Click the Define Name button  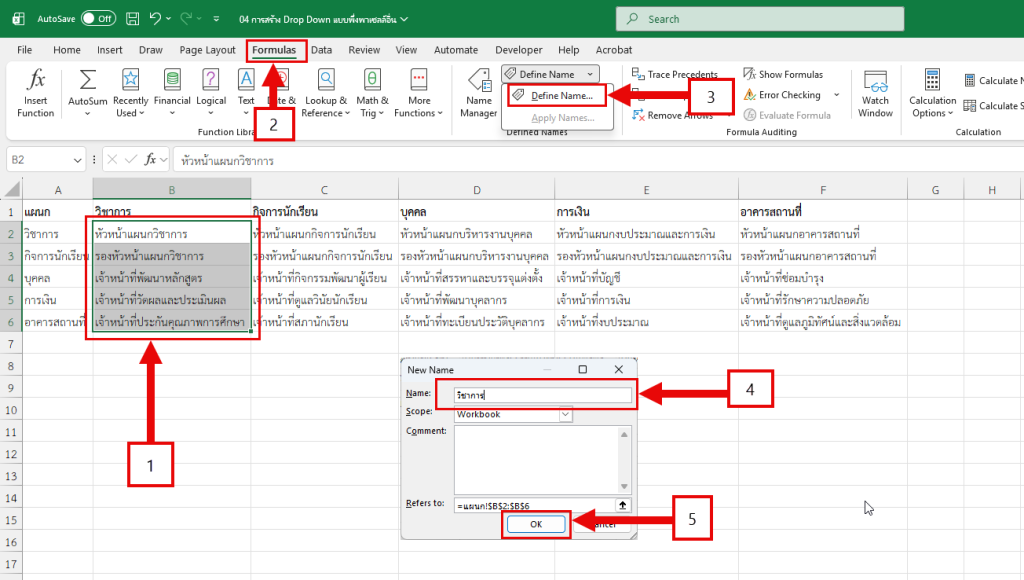point(542,74)
